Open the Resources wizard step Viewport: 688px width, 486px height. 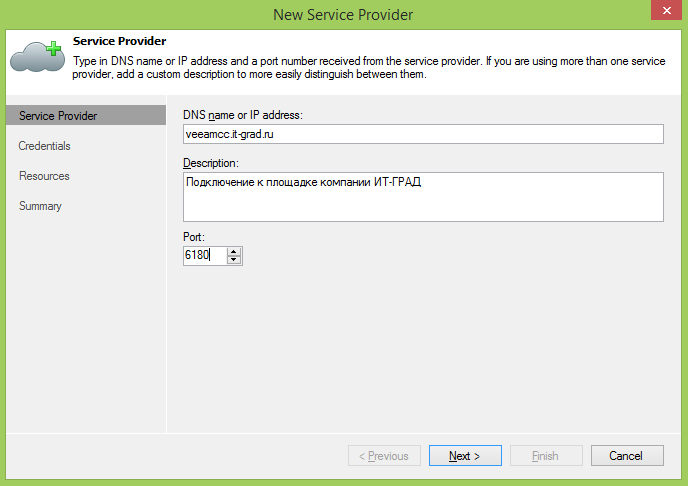pyautogui.click(x=44, y=176)
